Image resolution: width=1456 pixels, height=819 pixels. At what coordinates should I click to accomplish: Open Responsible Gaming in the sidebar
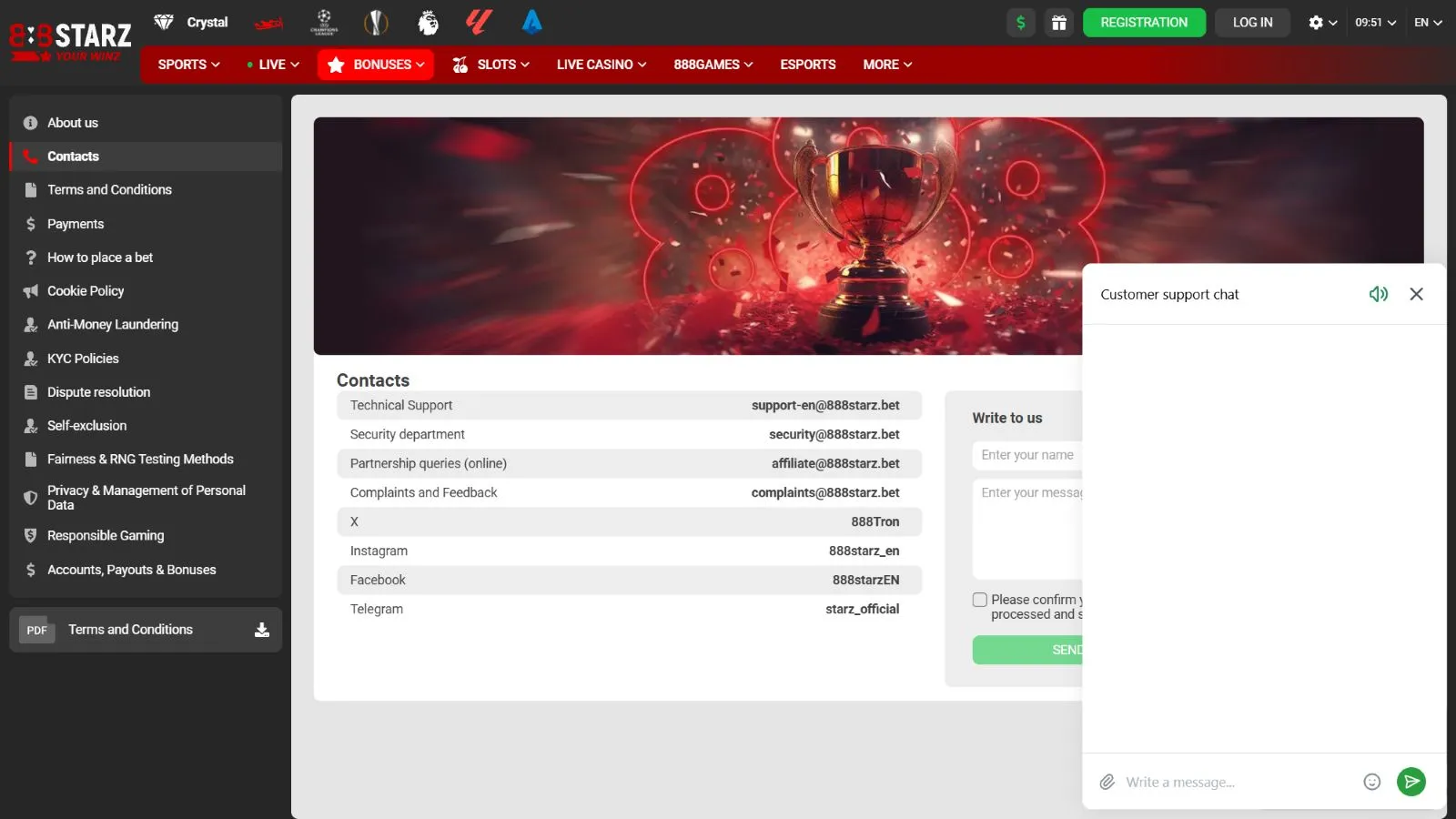pos(106,536)
